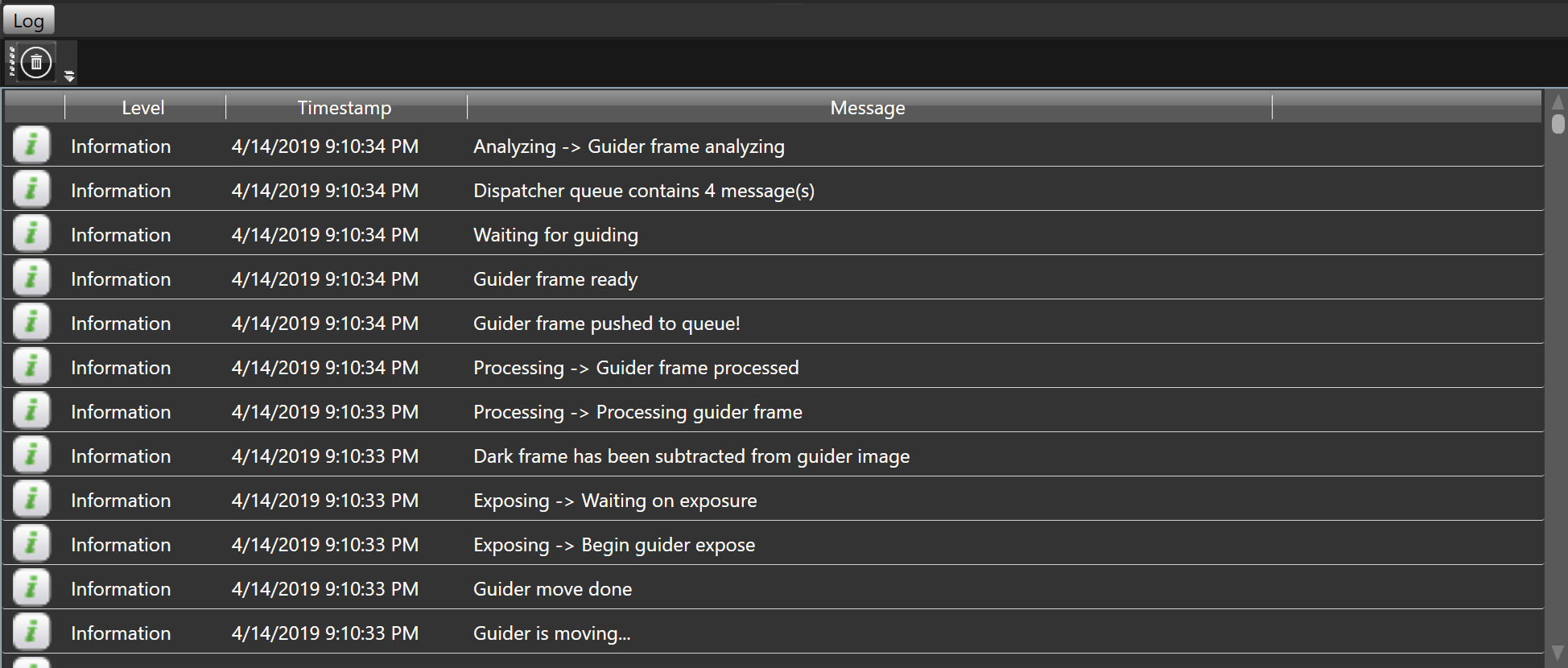The image size is (1568, 668).
Task: Click info icon of Guider frame ready row
Action: 31,278
